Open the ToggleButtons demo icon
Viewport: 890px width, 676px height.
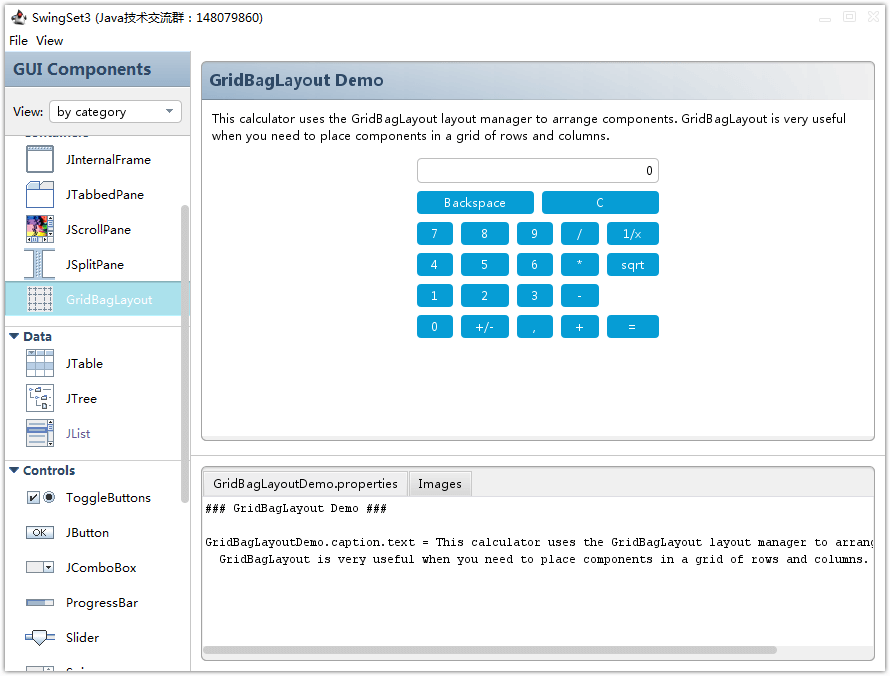(41, 498)
